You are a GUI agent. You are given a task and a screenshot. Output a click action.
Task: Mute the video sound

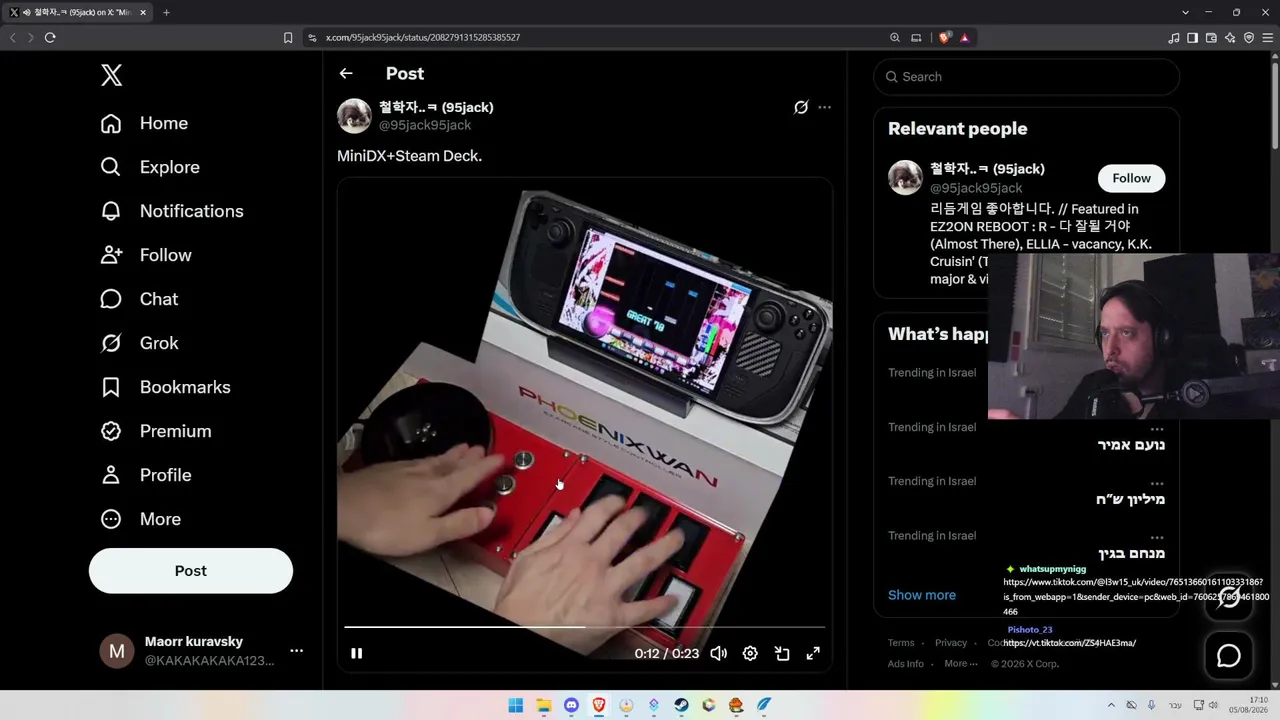718,653
